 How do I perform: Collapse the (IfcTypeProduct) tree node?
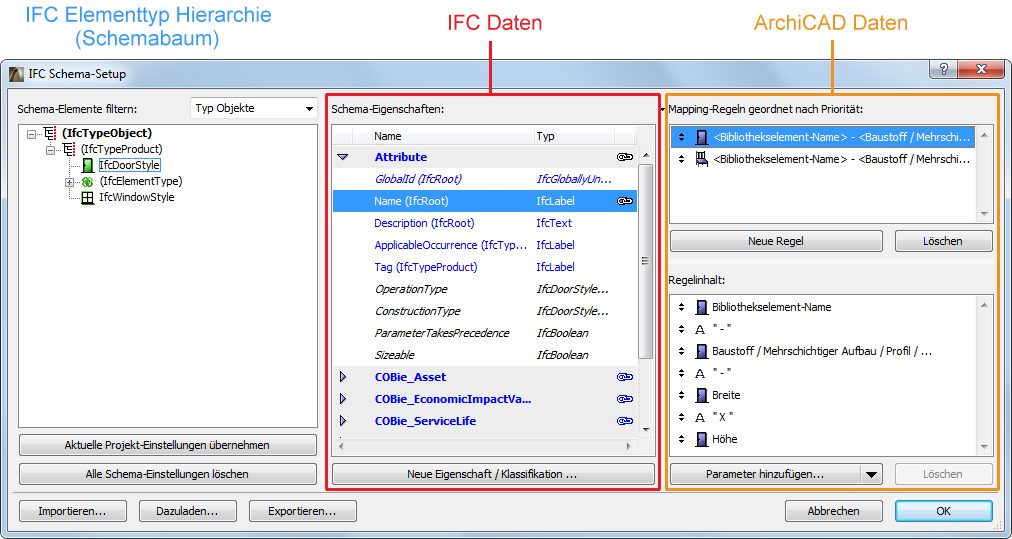[x=50, y=150]
